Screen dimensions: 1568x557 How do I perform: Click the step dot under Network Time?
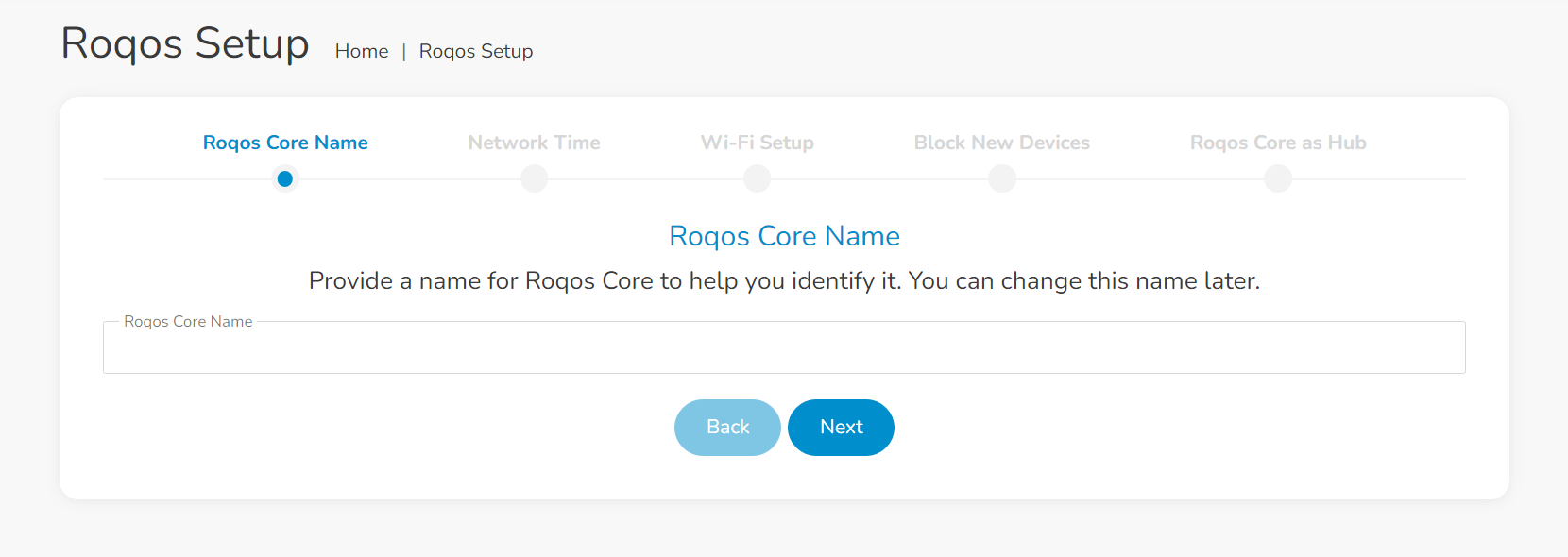pyautogui.click(x=535, y=178)
